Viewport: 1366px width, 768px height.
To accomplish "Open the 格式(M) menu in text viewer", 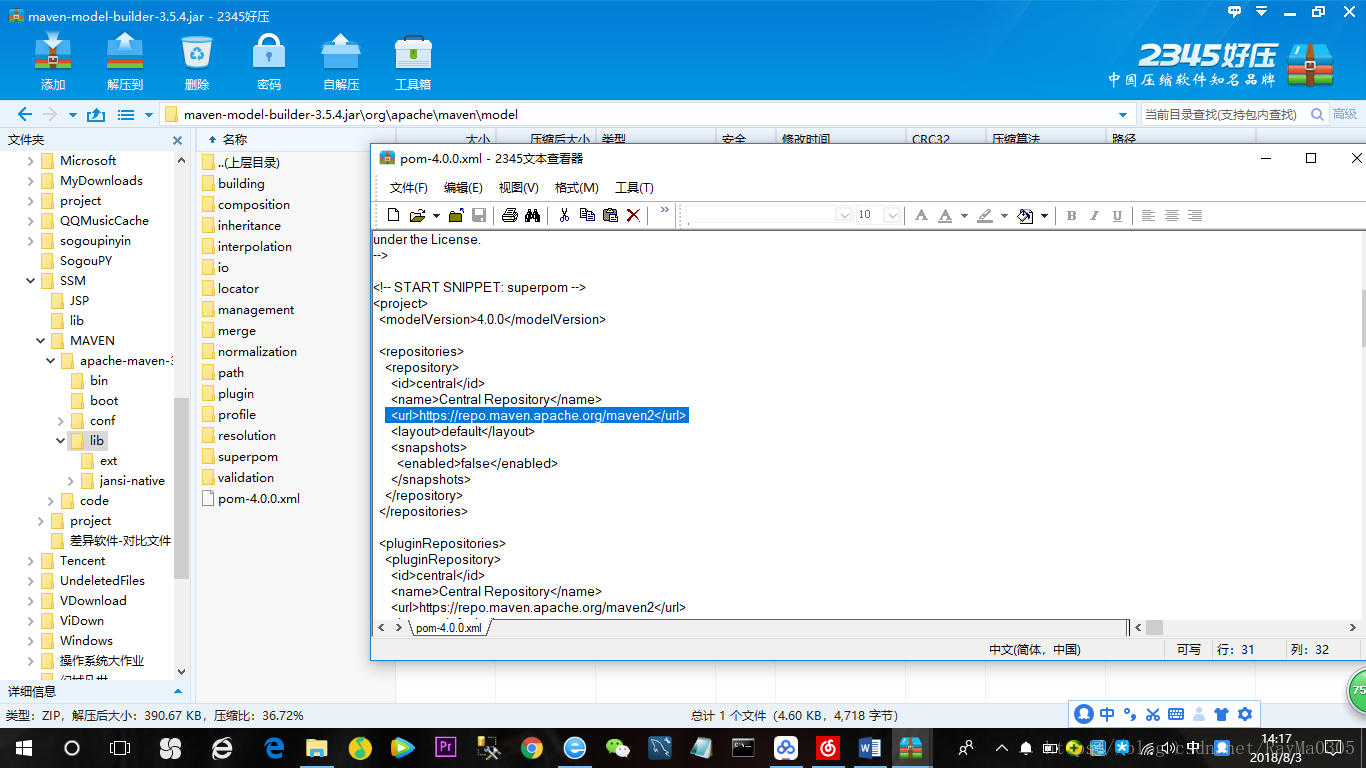I will 576,188.
